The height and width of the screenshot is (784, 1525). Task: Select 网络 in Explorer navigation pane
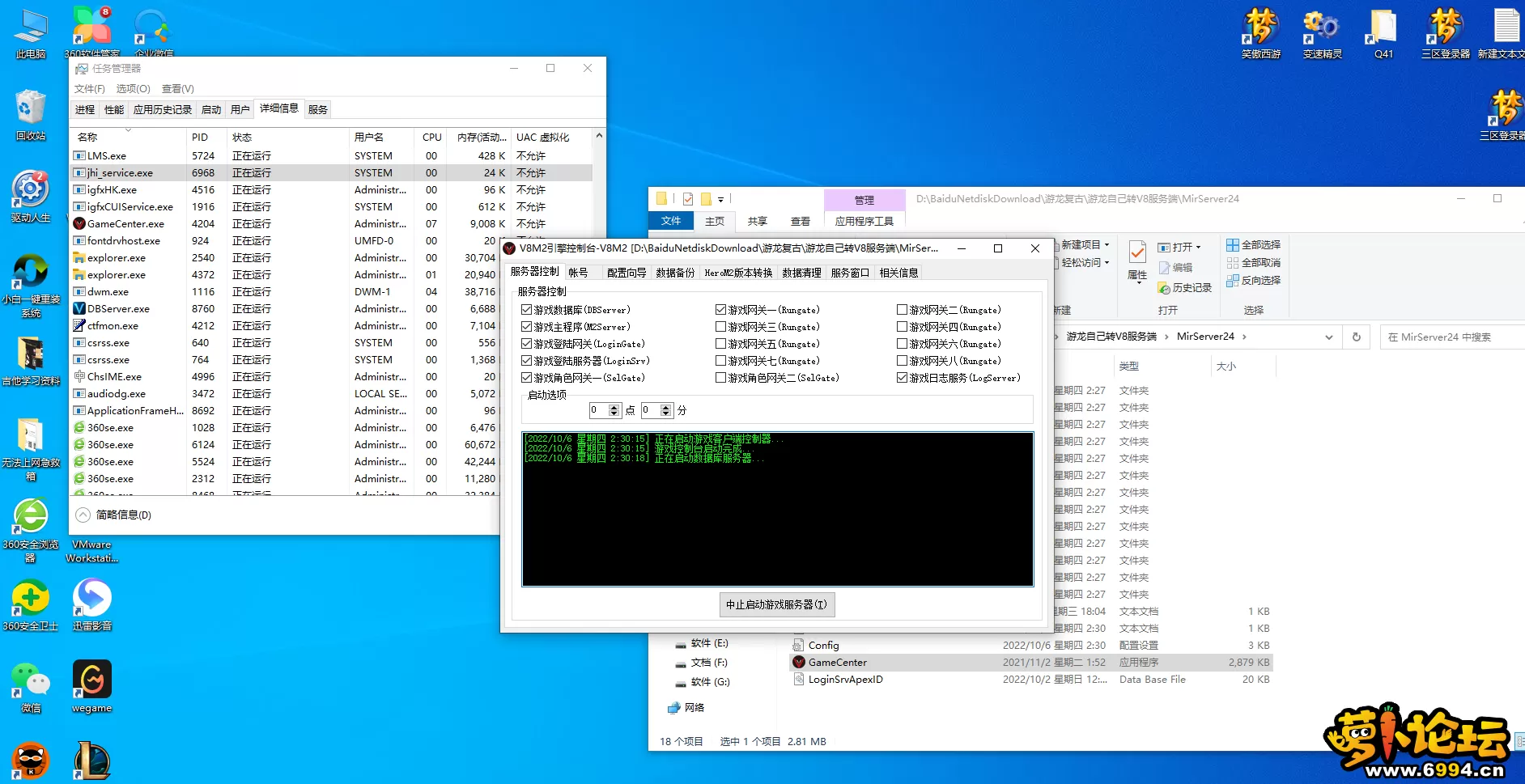point(686,707)
